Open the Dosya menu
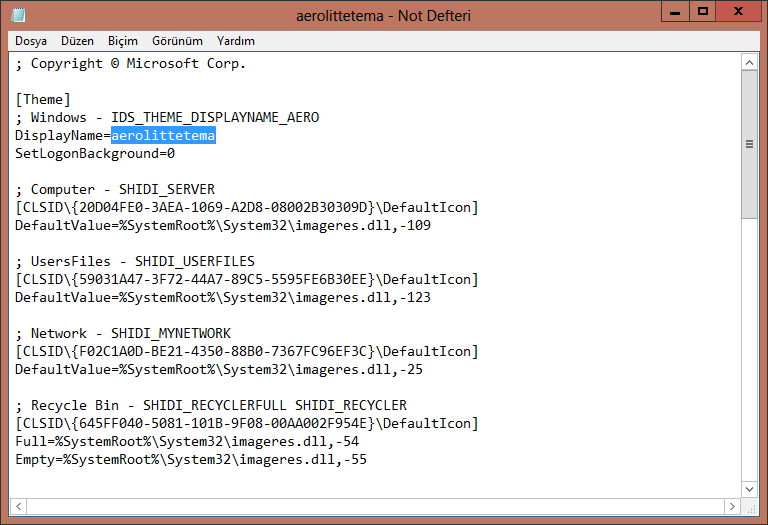This screenshot has width=768, height=525. [x=31, y=41]
